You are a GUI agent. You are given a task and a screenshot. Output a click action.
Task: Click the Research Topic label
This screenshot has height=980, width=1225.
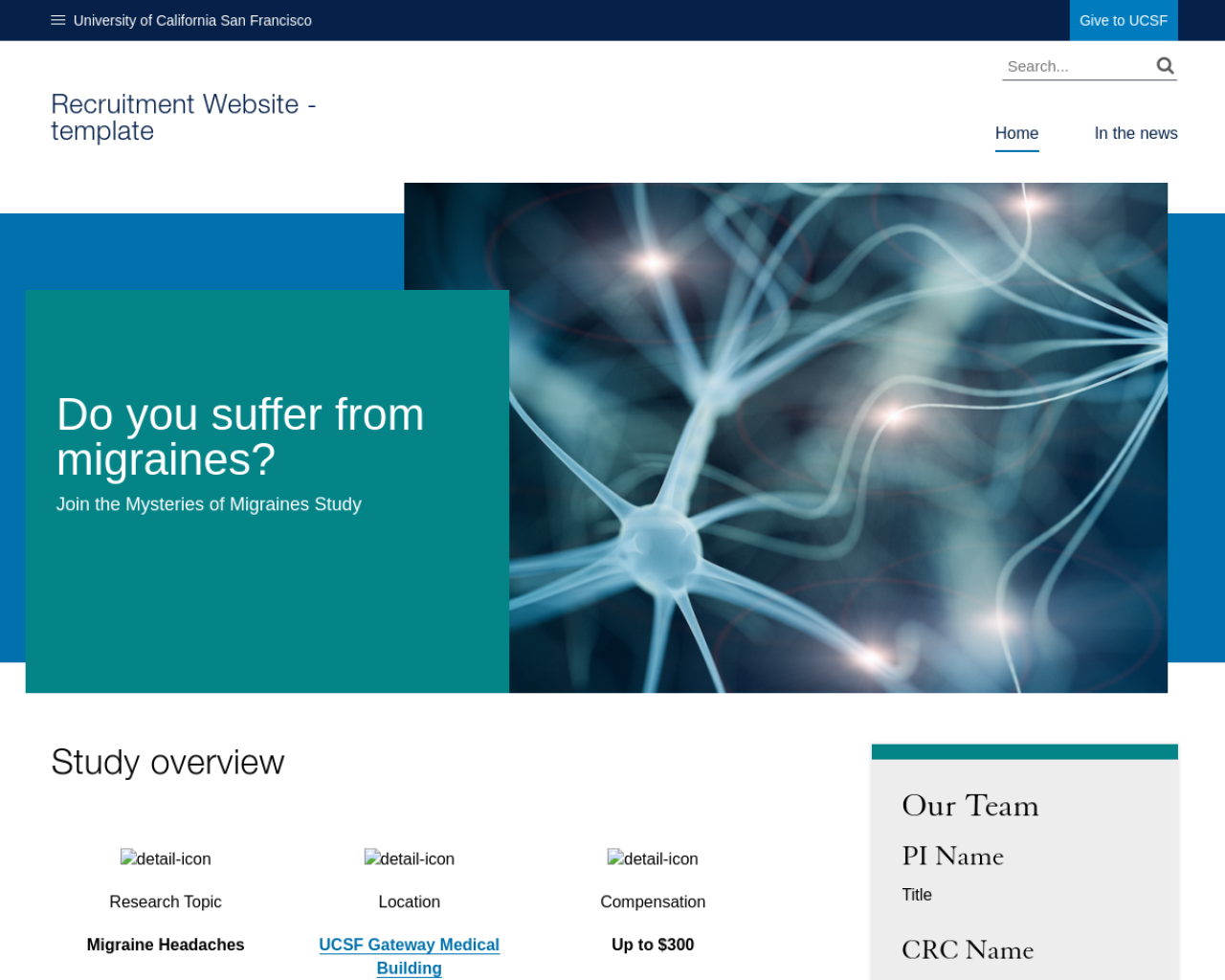click(x=166, y=902)
